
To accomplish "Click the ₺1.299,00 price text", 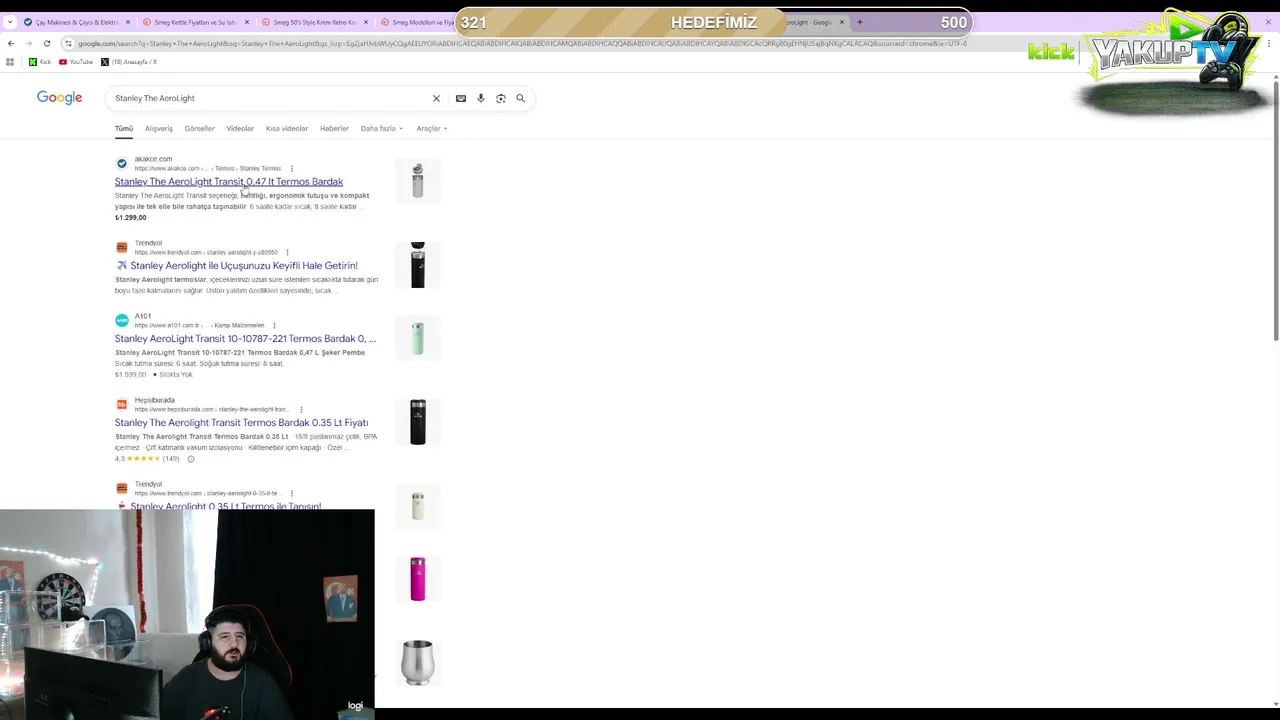I will (x=130, y=218).
